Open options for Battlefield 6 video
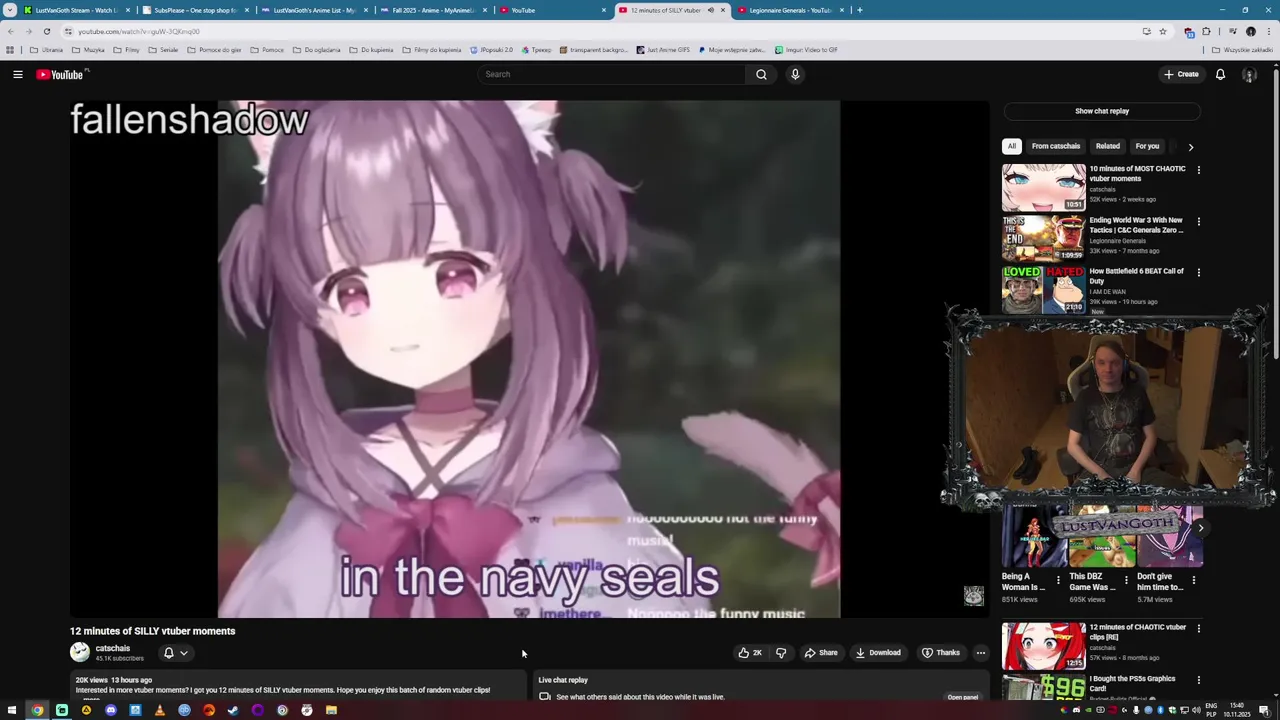Image resolution: width=1280 pixels, height=720 pixels. (1198, 272)
